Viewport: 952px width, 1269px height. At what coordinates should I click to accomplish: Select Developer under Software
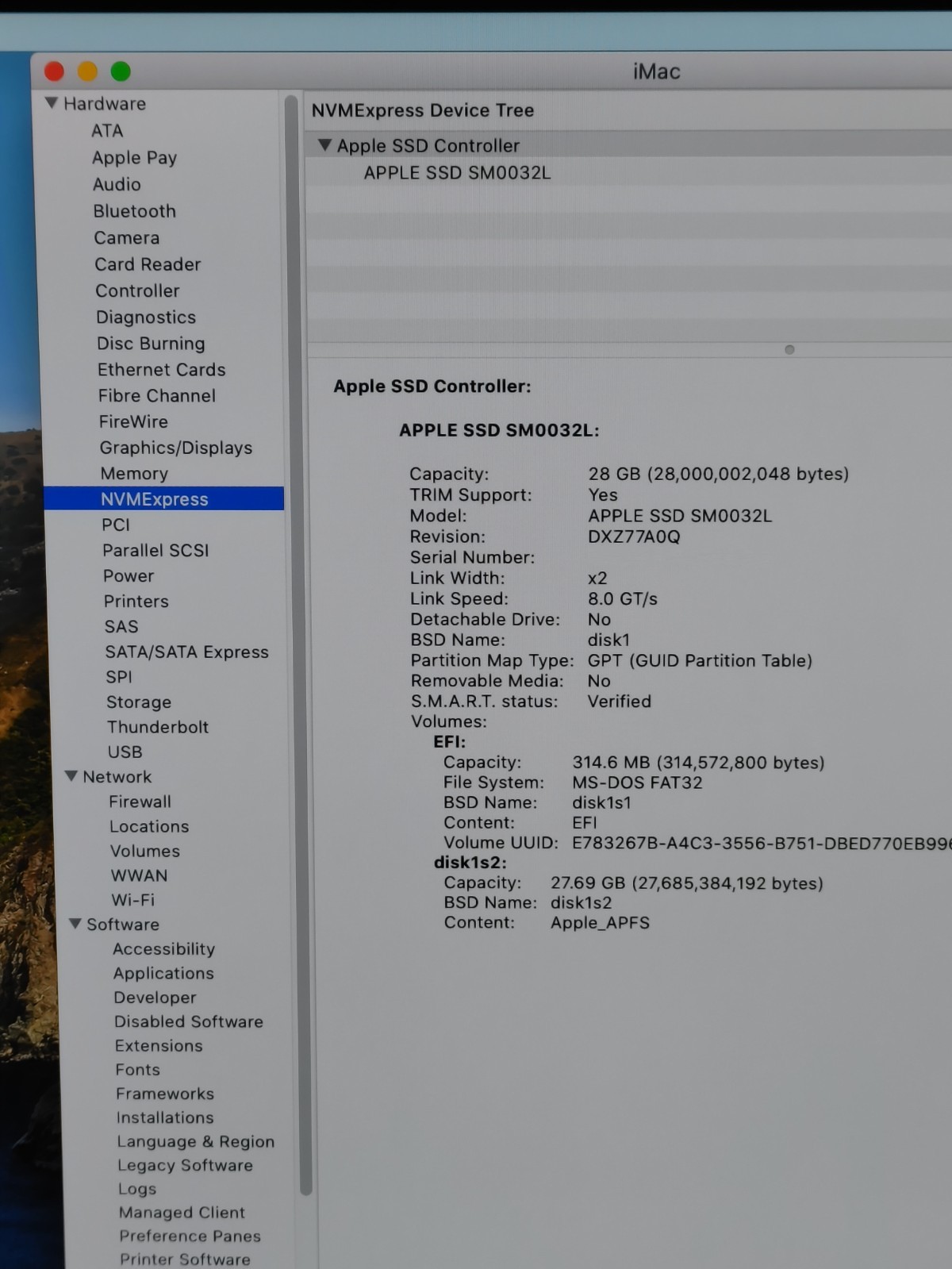coord(155,998)
